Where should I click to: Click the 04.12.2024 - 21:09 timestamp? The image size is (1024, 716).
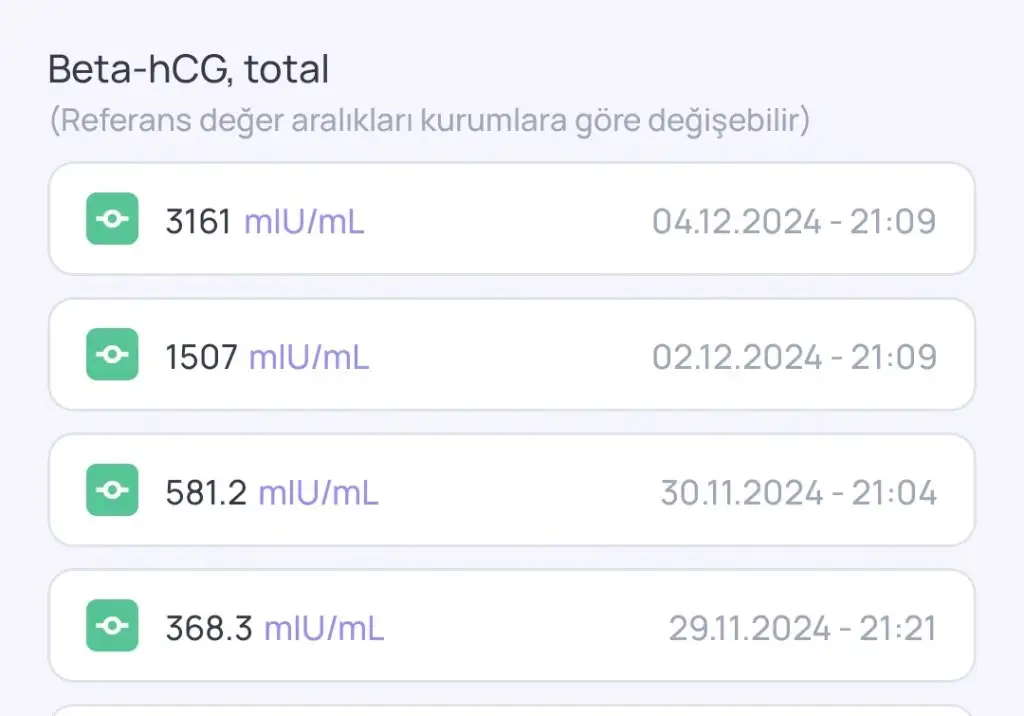click(x=794, y=221)
